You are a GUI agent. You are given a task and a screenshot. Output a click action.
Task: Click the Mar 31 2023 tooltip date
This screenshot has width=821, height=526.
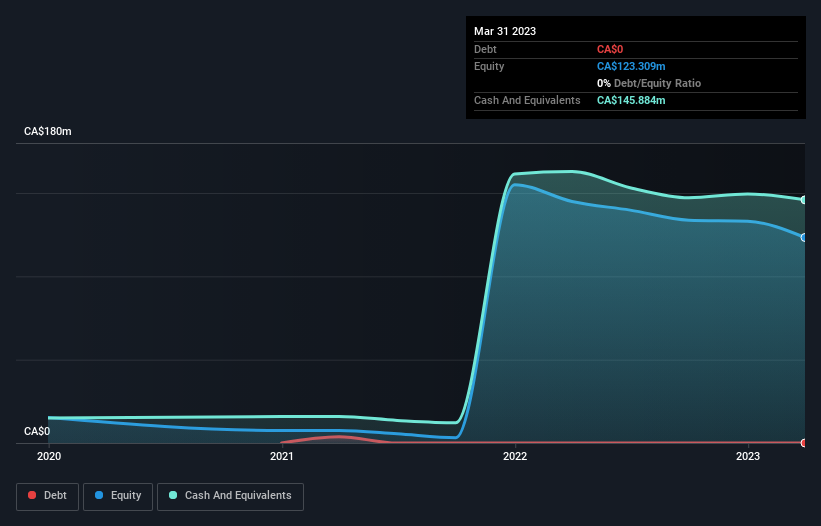(x=505, y=31)
